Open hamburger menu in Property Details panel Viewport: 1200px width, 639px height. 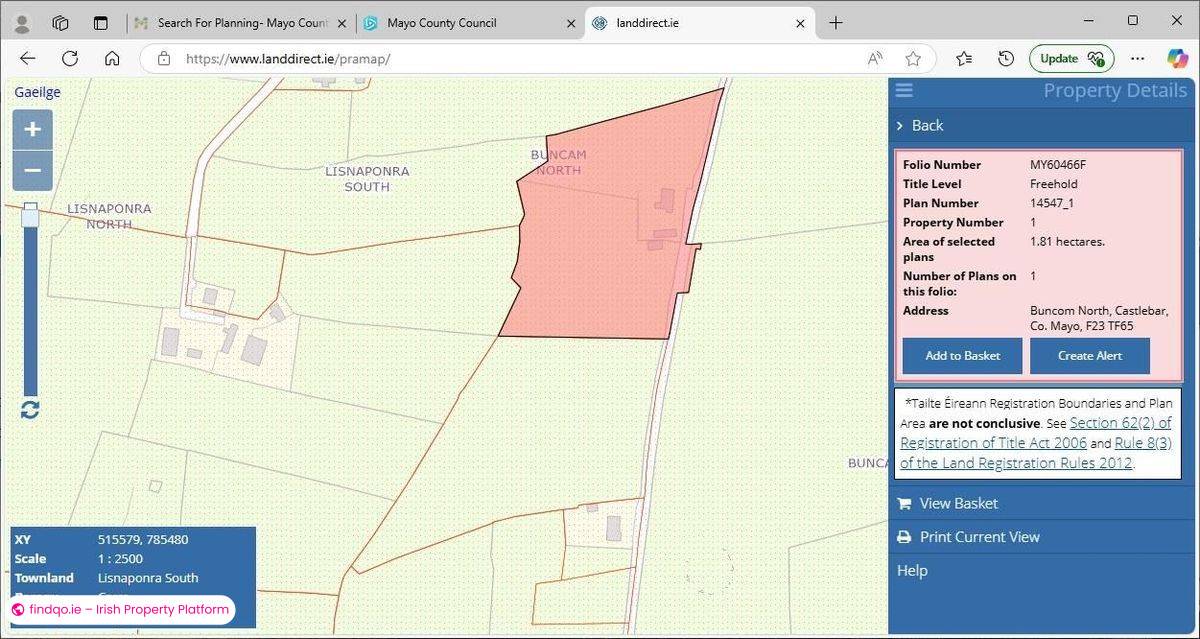point(904,91)
